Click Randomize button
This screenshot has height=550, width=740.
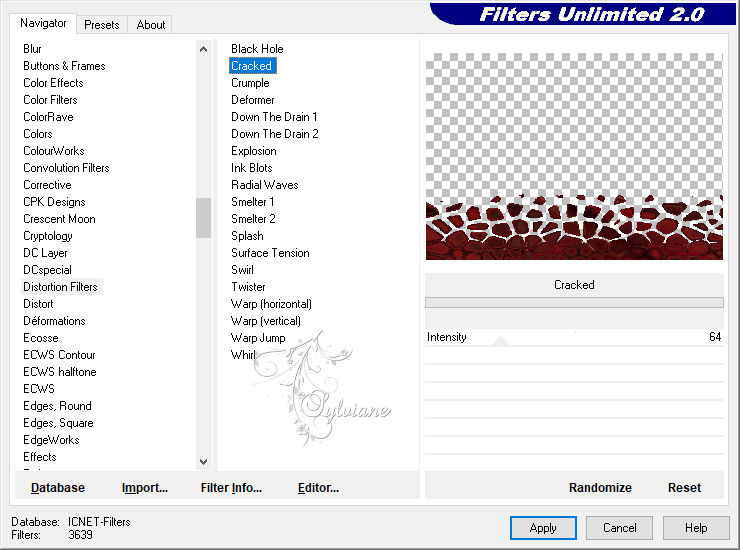pyautogui.click(x=600, y=488)
